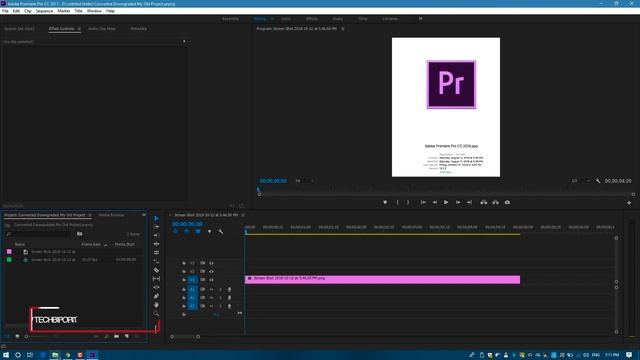This screenshot has height=360, width=640.
Task: Step back one frame
Action: (435, 202)
